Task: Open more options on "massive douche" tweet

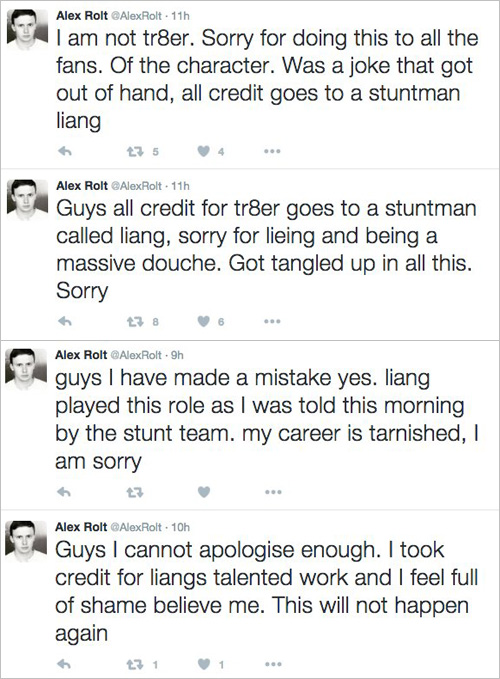Action: (x=273, y=321)
